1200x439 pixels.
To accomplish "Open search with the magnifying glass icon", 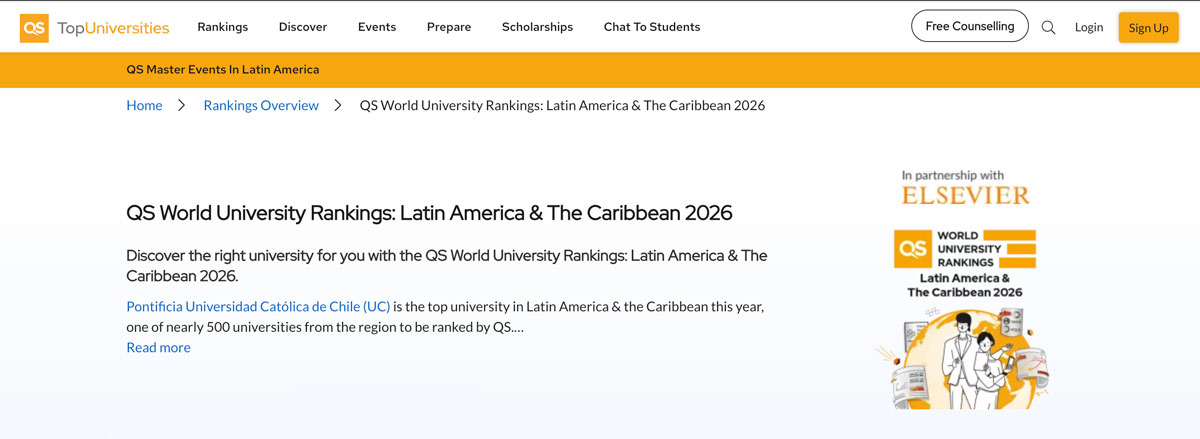I will (x=1048, y=28).
